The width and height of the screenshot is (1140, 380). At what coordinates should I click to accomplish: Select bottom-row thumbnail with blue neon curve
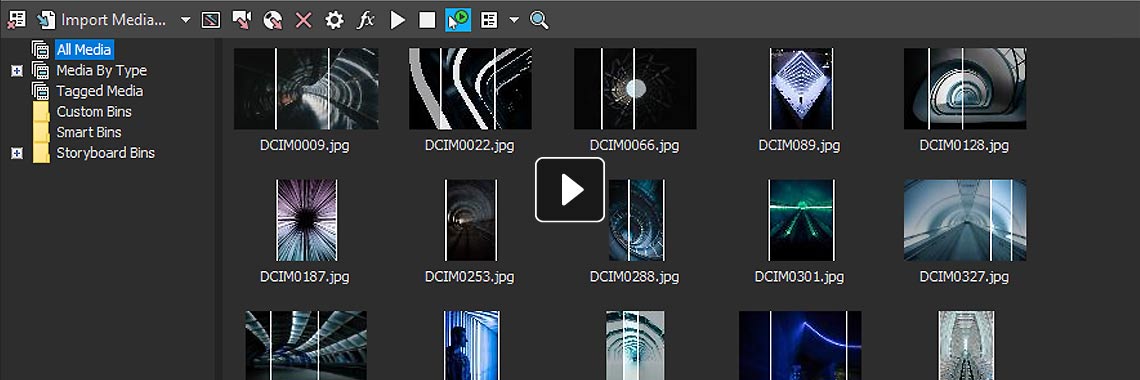pyautogui.click(x=800, y=345)
